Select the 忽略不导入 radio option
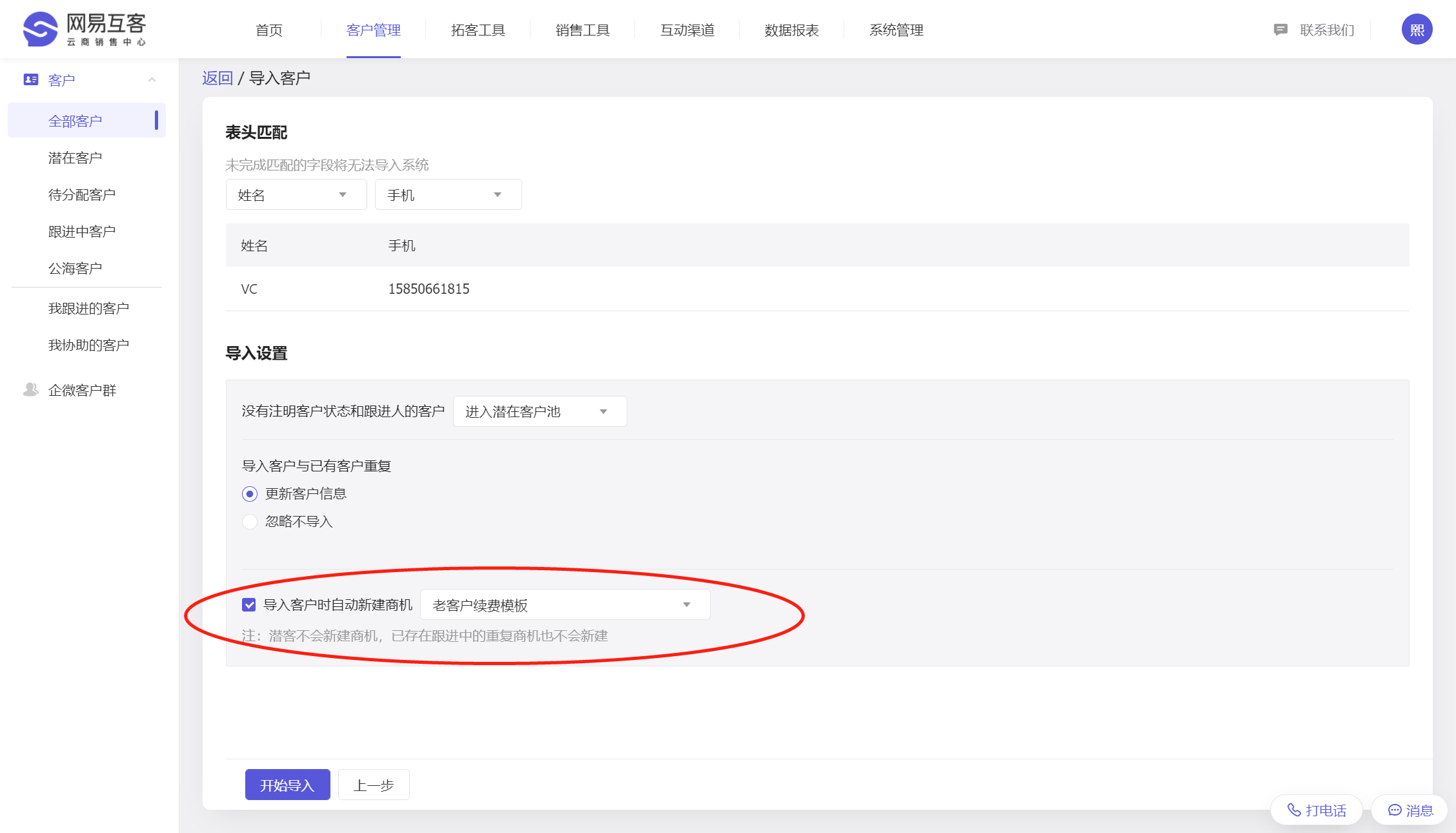This screenshot has height=833, width=1456. click(x=250, y=522)
